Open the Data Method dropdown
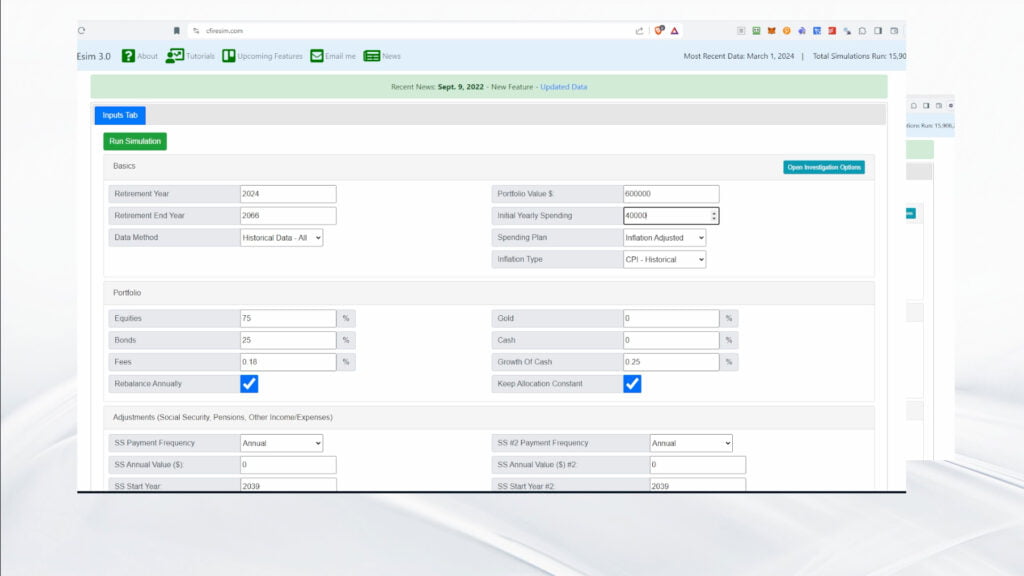 281,238
